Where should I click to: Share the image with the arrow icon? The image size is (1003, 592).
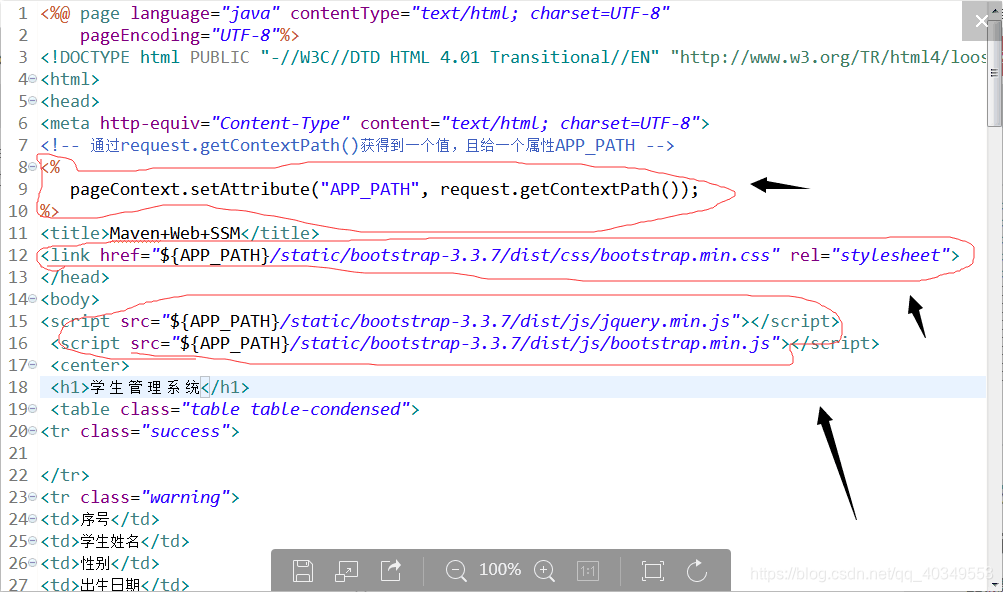tap(391, 570)
